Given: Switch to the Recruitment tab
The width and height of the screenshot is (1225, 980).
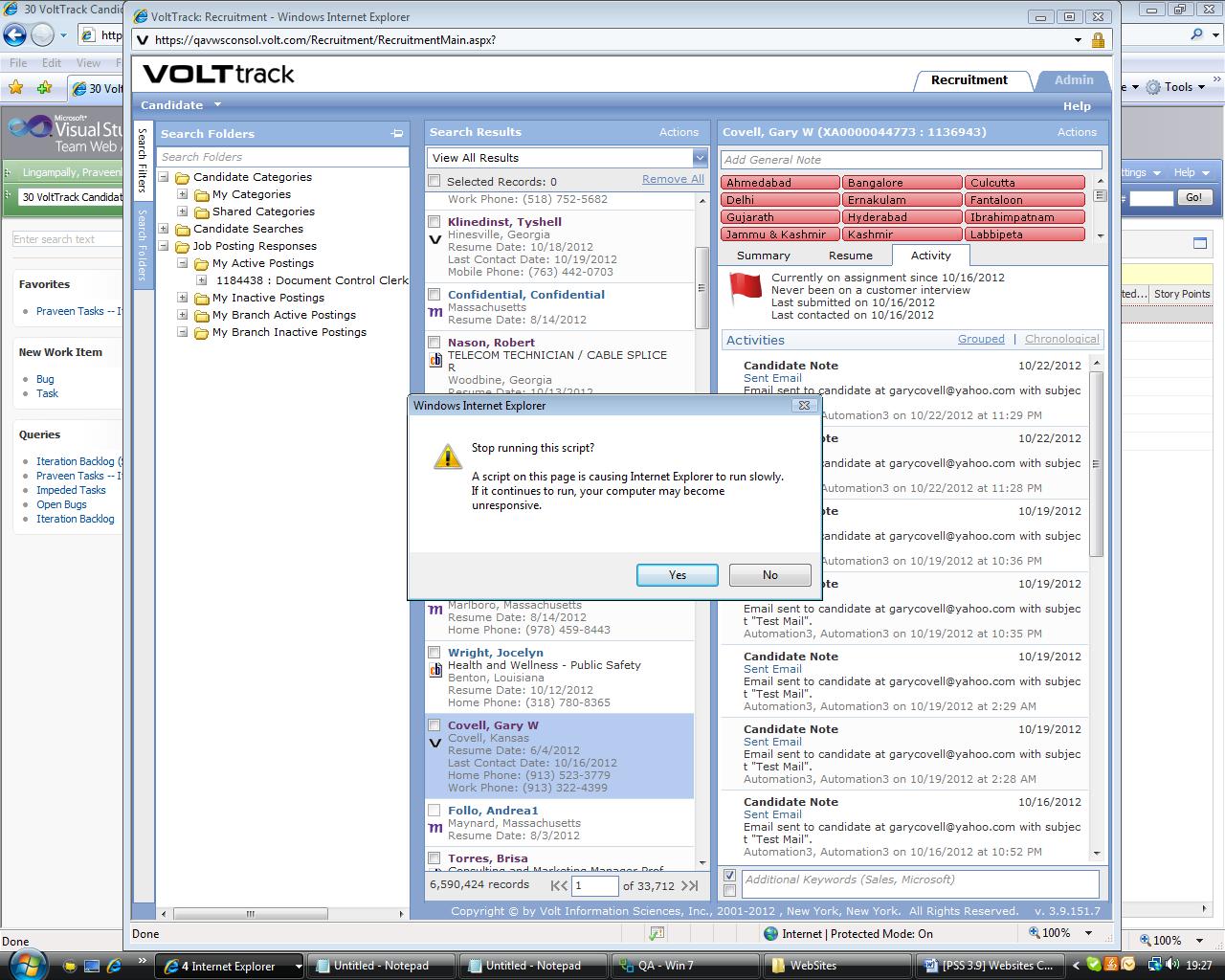Looking at the screenshot, I should [x=969, y=80].
